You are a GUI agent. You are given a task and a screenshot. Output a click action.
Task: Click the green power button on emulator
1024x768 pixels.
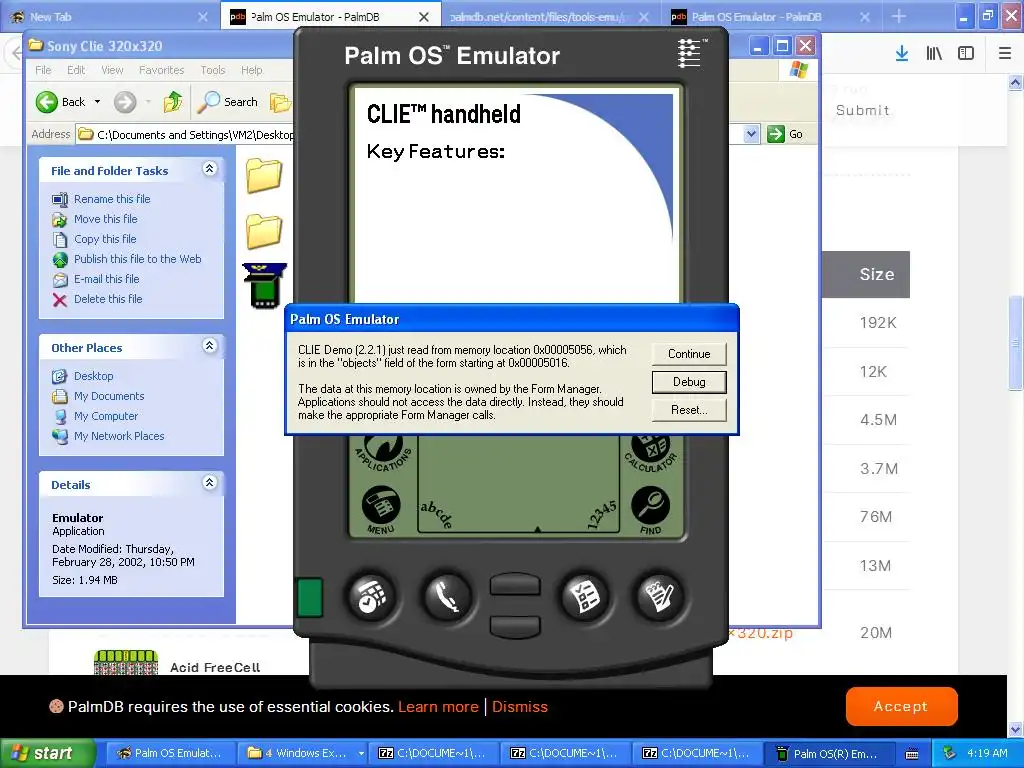(x=310, y=597)
